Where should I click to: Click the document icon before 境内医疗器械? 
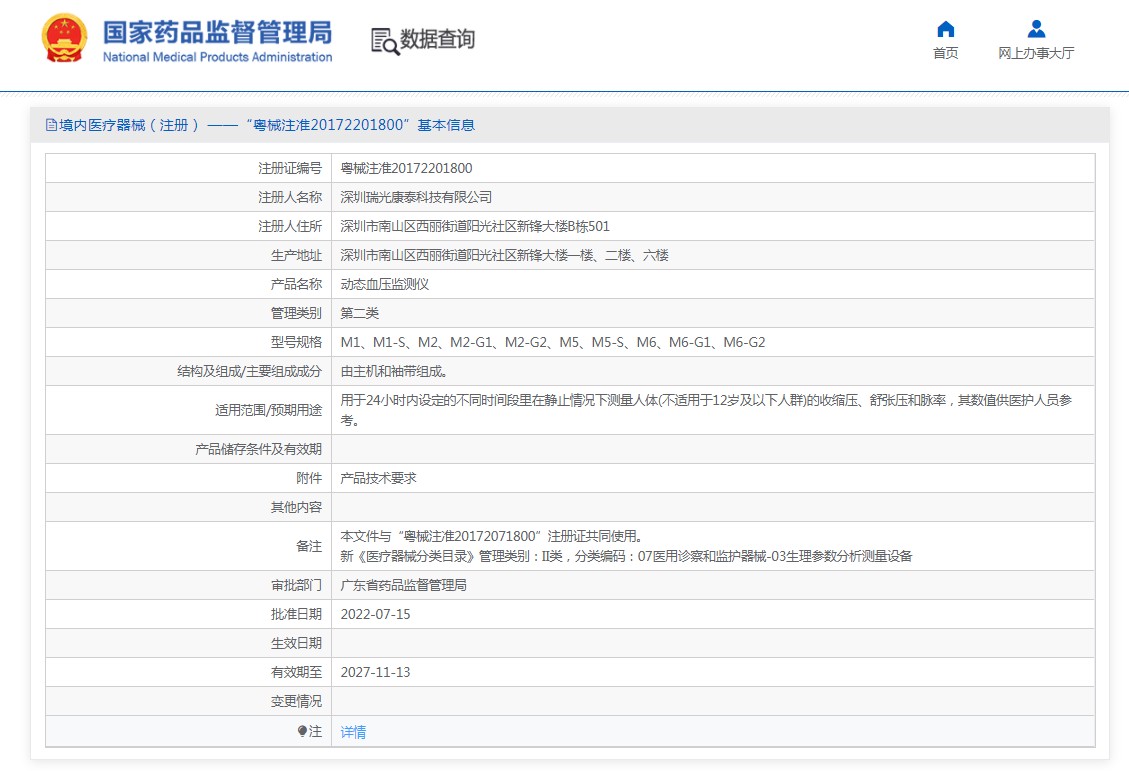pos(51,125)
